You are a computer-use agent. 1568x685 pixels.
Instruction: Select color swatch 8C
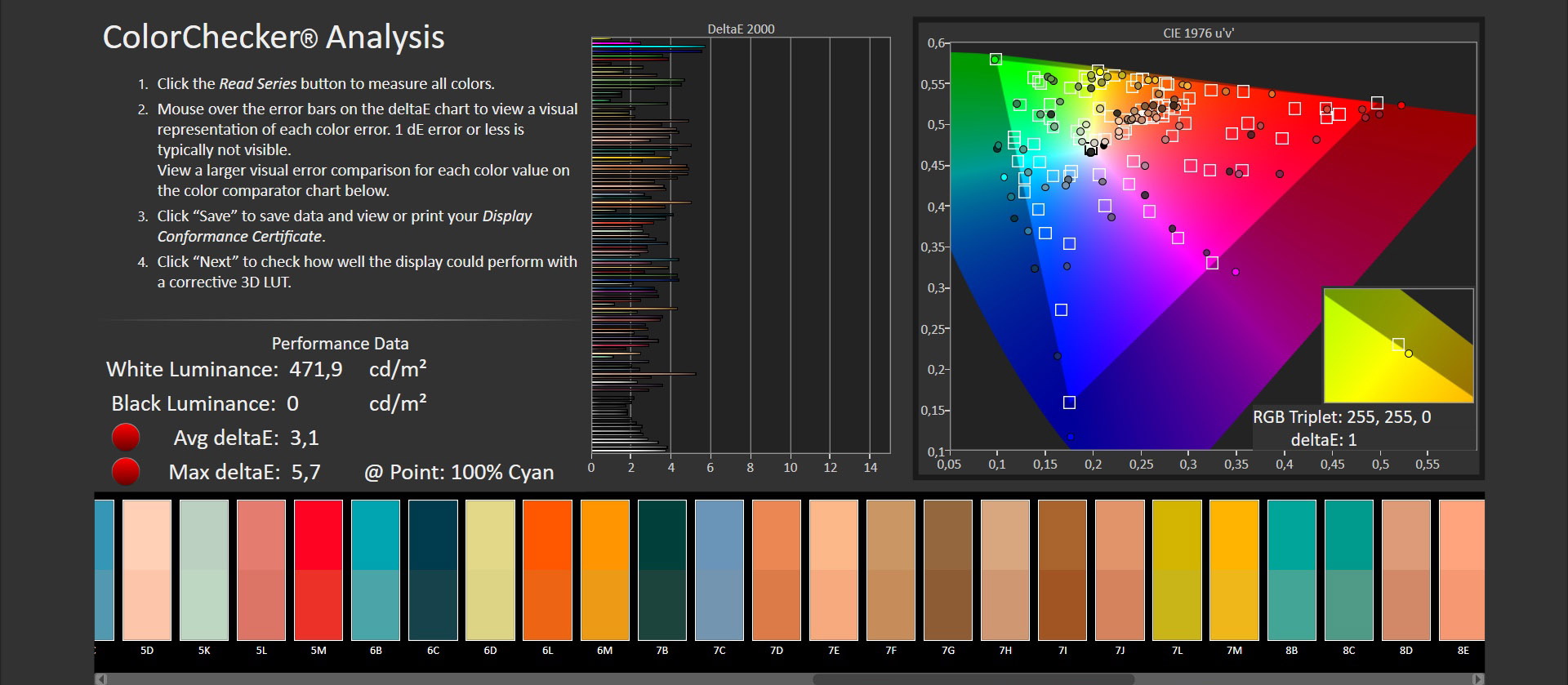tap(1349, 570)
